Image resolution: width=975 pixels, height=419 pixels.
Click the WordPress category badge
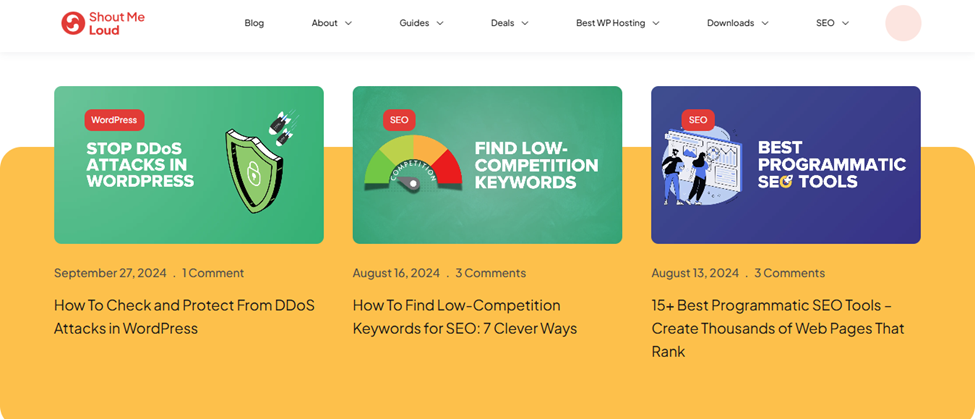pos(114,120)
